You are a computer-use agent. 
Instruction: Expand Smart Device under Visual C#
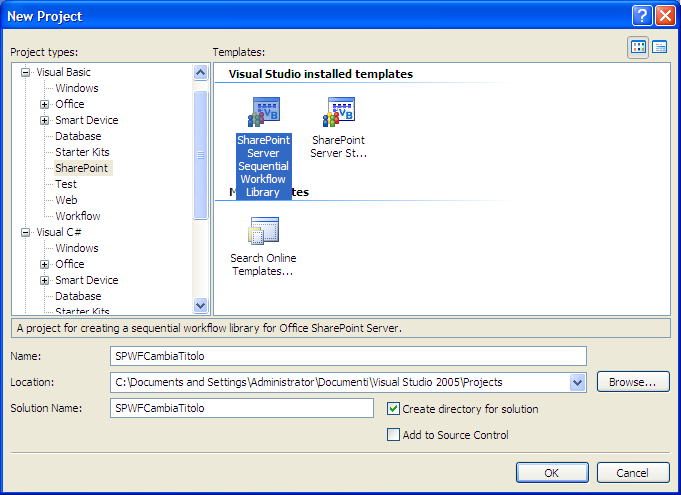coord(44,280)
